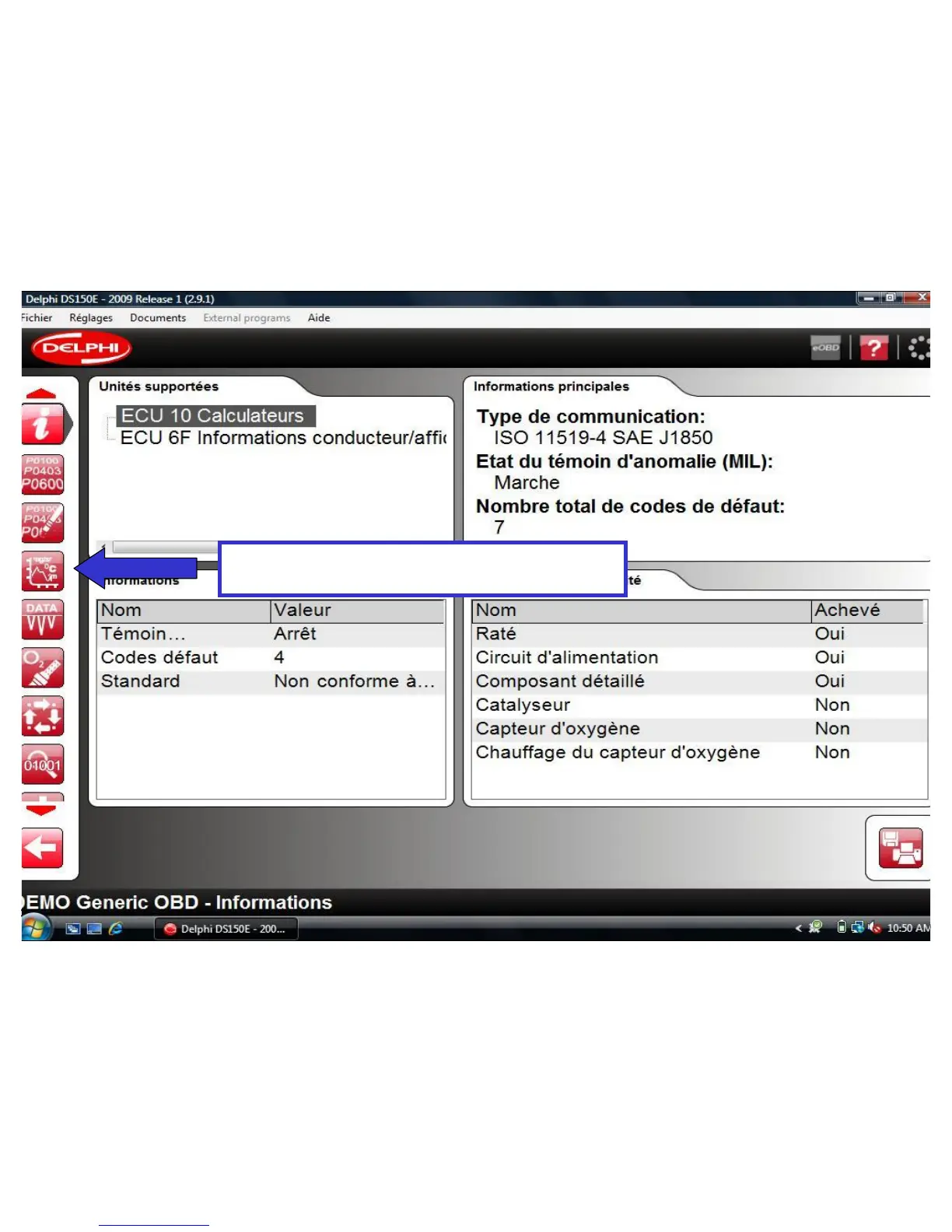Click Oui in the Raté row
The height and width of the screenshot is (1232, 952).
coord(830,634)
